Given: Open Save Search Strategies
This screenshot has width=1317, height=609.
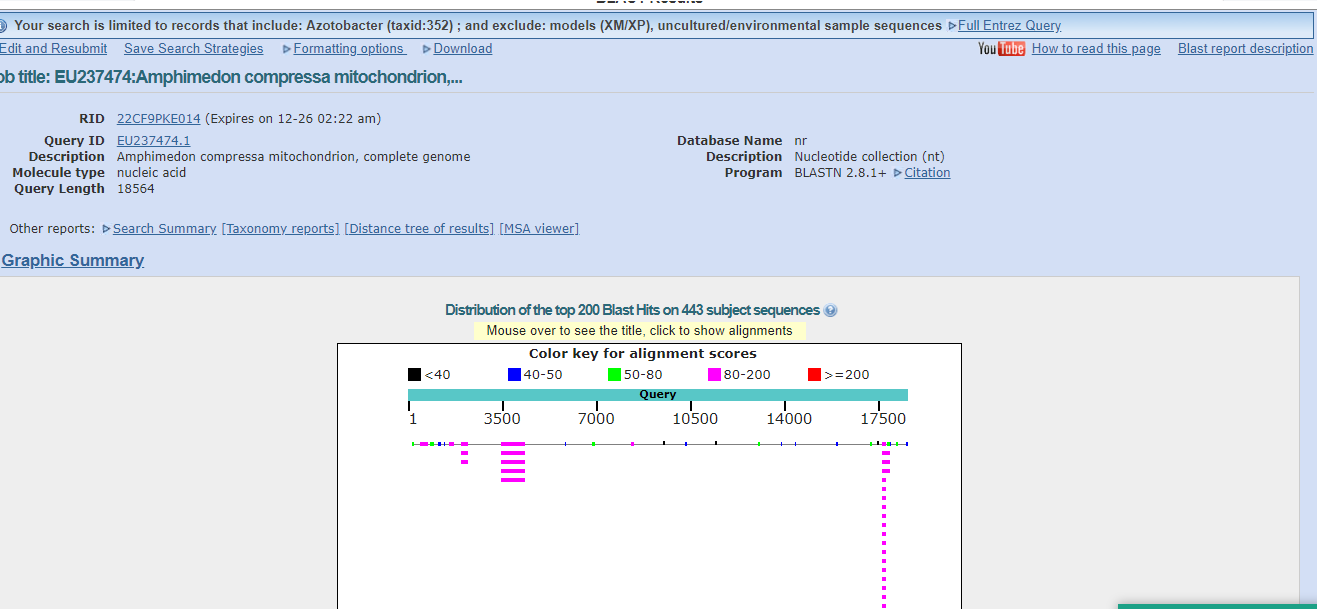Looking at the screenshot, I should pyautogui.click(x=193, y=49).
